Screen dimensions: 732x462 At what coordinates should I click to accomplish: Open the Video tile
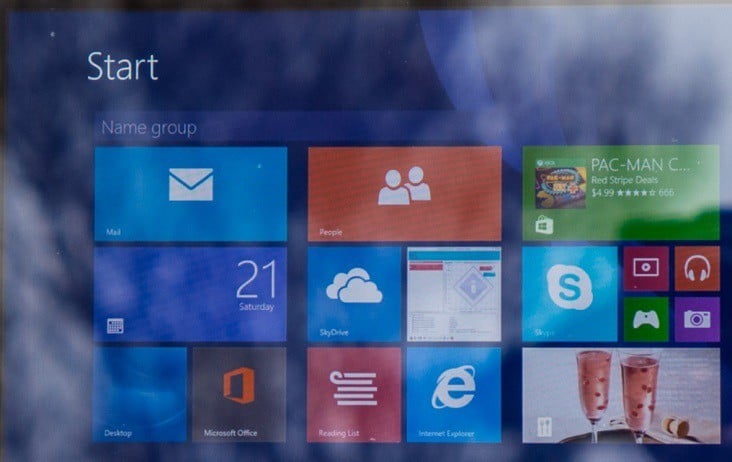click(x=646, y=269)
